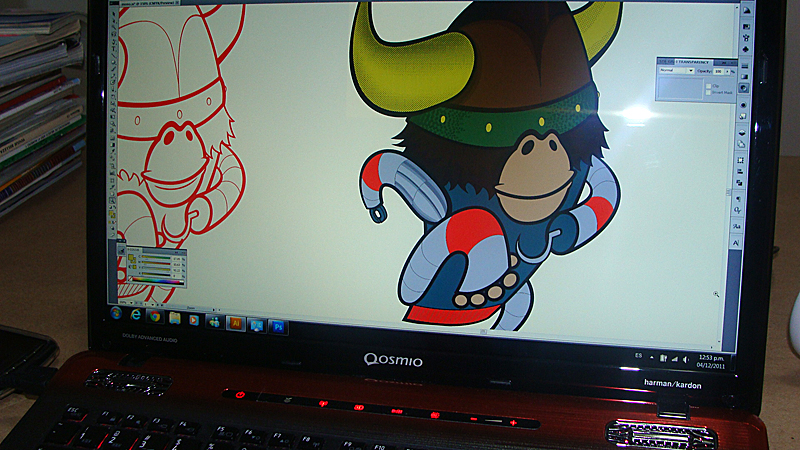Click the Black slider in Color panel

(x=156, y=276)
